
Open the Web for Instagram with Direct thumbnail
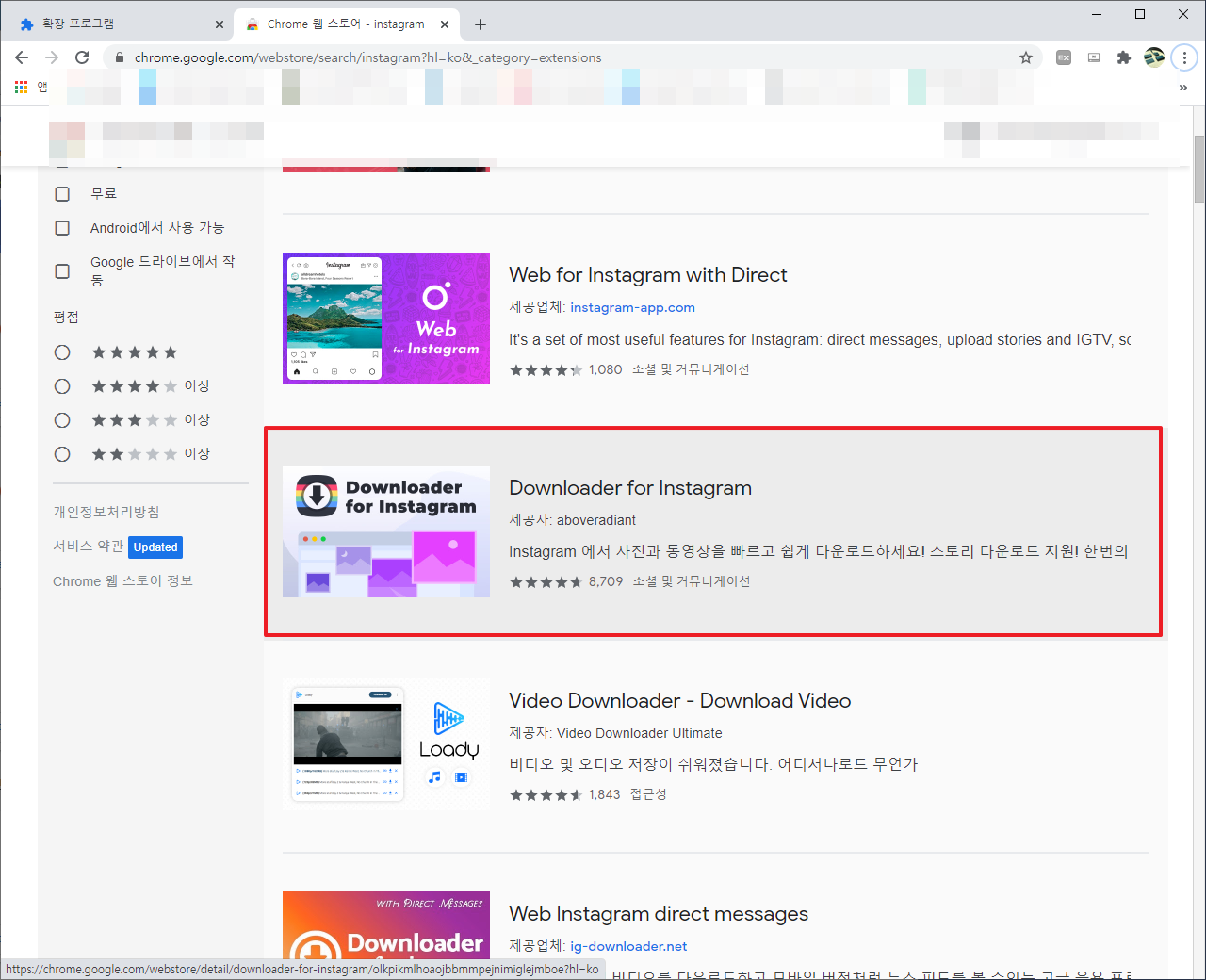[386, 318]
